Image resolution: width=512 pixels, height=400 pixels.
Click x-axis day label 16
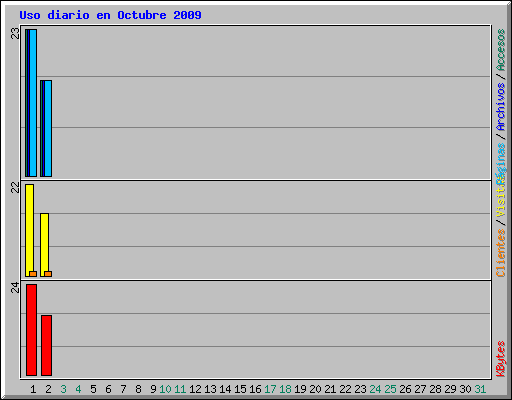(255, 389)
